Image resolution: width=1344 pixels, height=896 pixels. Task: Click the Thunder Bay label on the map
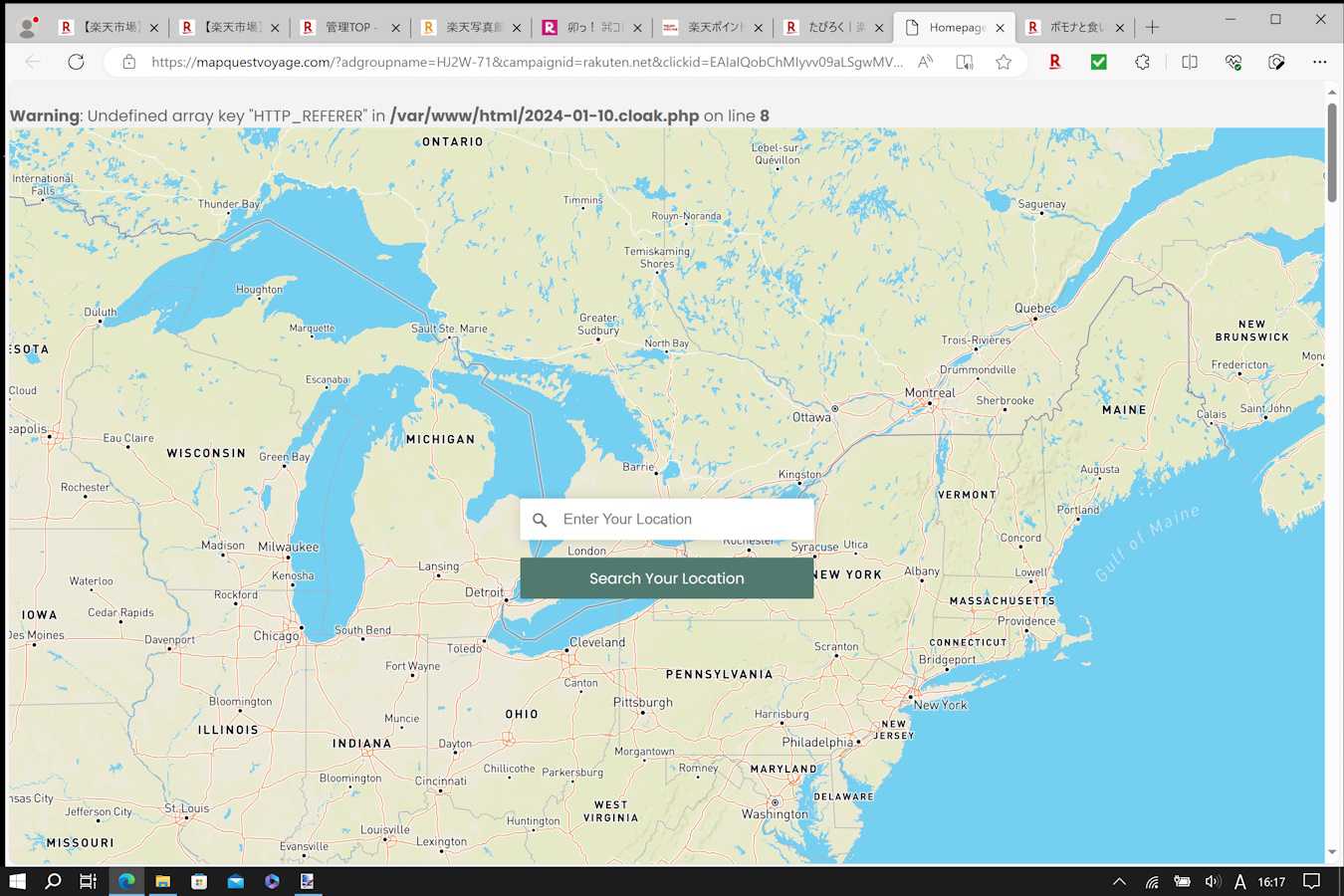pyautogui.click(x=229, y=204)
